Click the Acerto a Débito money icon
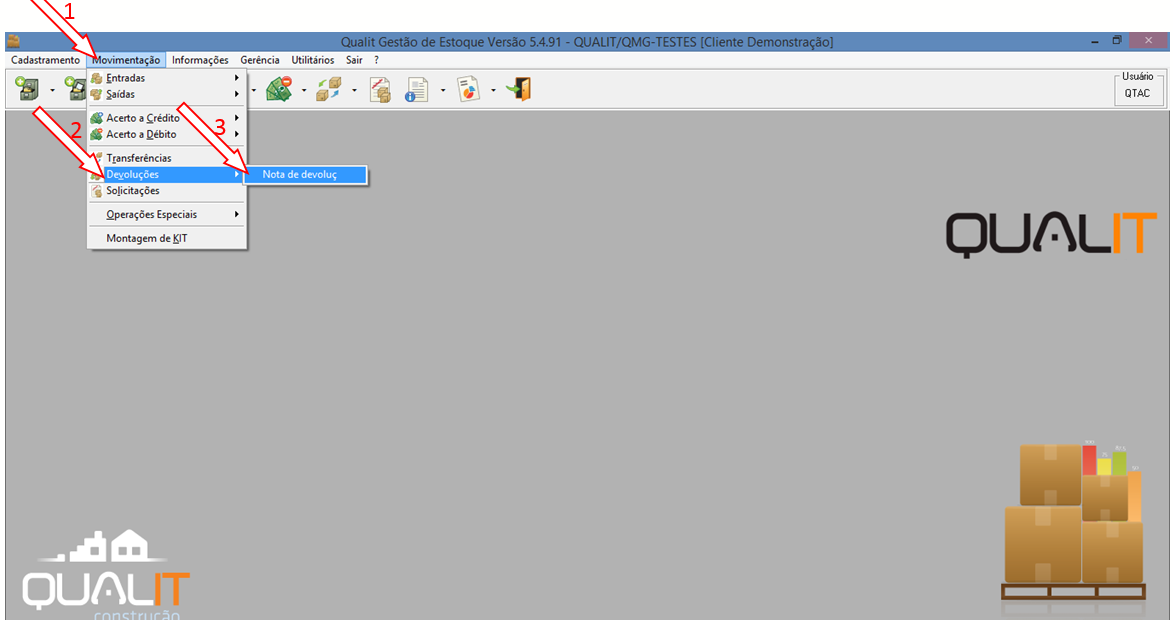 (x=97, y=135)
